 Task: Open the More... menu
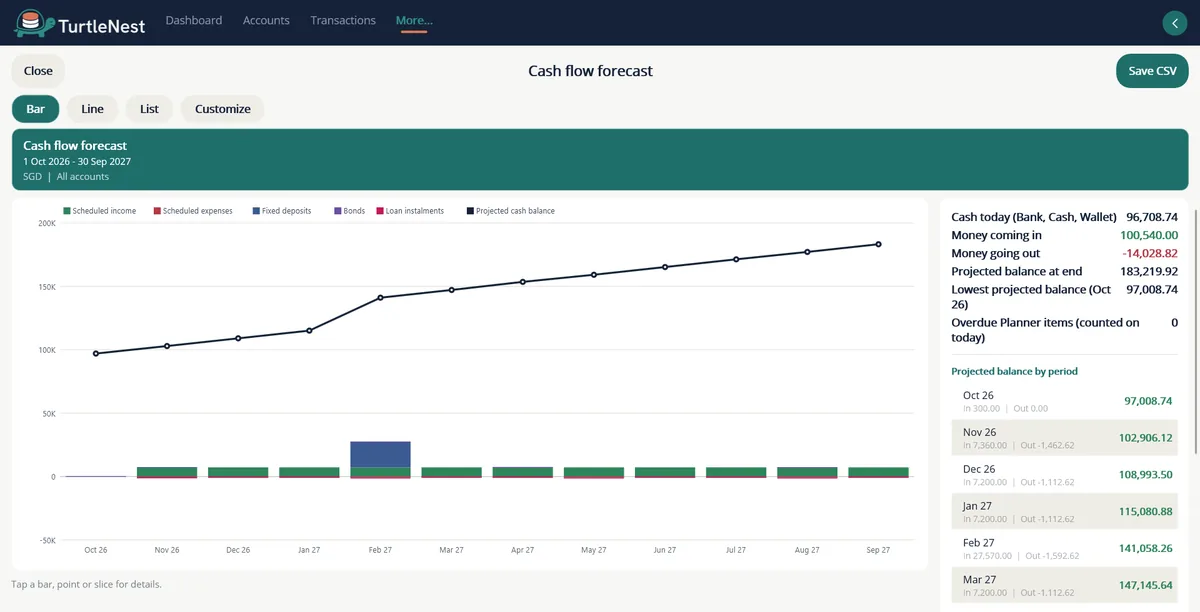click(x=414, y=20)
